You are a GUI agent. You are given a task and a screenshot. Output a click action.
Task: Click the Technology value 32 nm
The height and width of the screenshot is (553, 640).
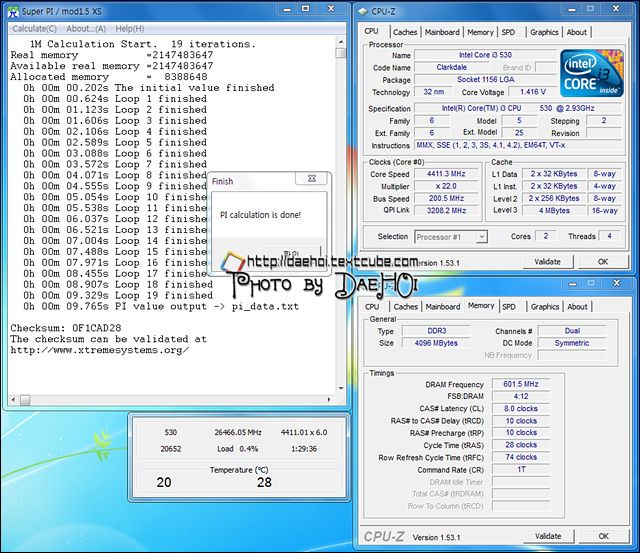pos(433,92)
